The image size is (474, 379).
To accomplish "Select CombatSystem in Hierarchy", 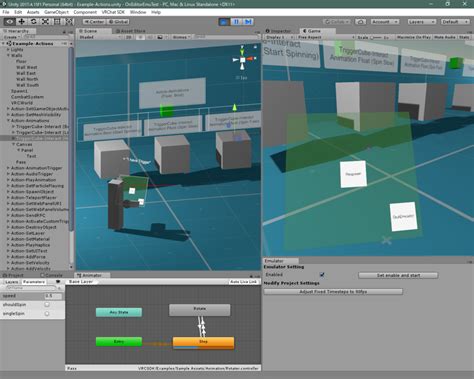I will click(27, 97).
